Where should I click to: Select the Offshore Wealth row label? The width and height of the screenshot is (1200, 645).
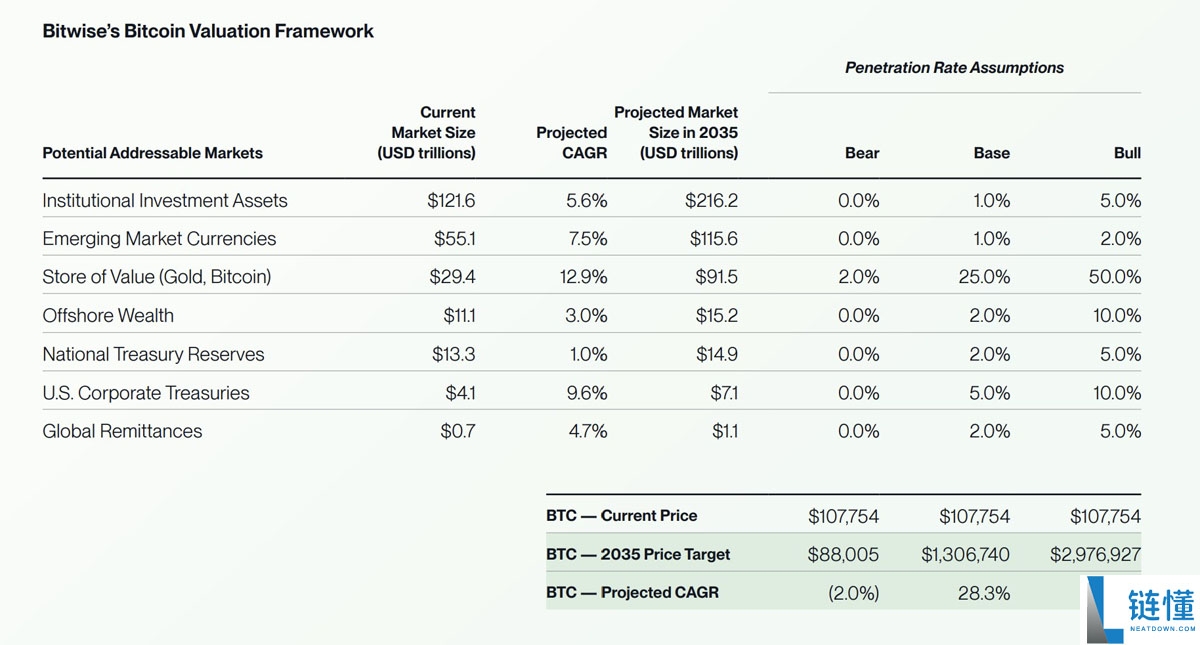tap(108, 316)
